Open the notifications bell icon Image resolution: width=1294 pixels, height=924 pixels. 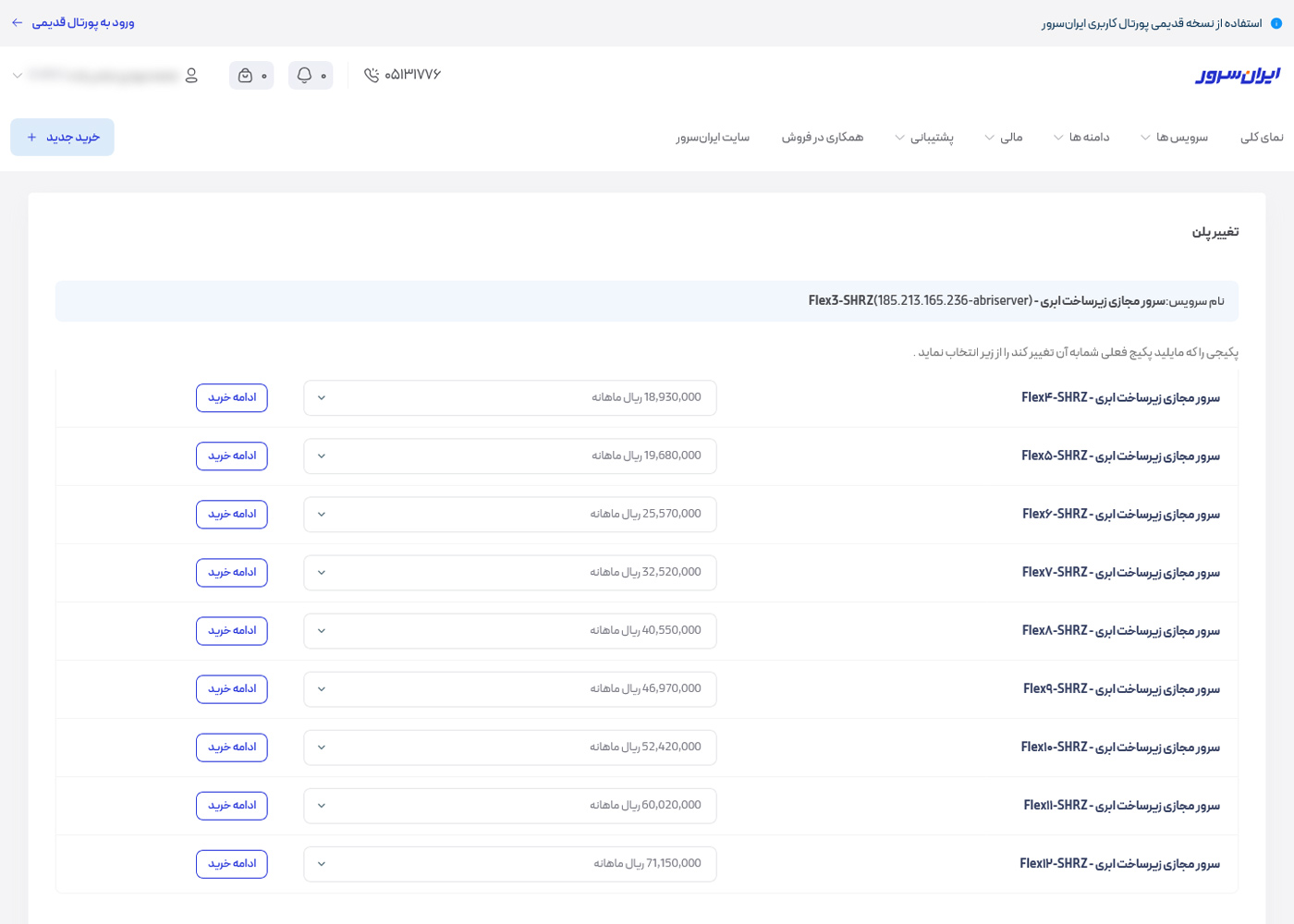[305, 75]
